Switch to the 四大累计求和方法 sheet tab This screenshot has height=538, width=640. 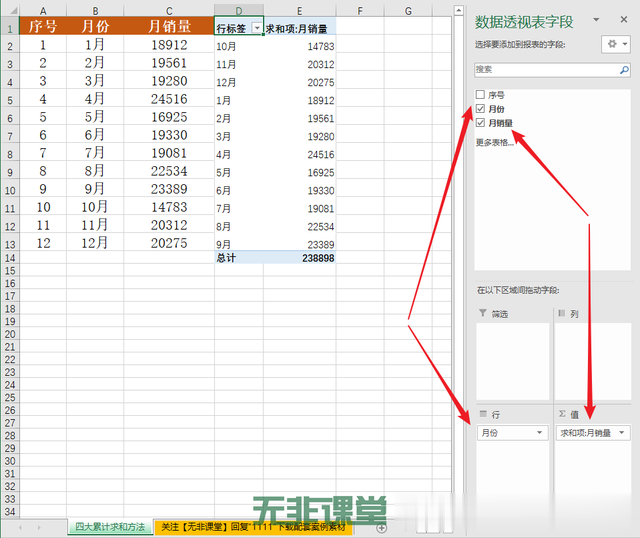click(x=110, y=527)
